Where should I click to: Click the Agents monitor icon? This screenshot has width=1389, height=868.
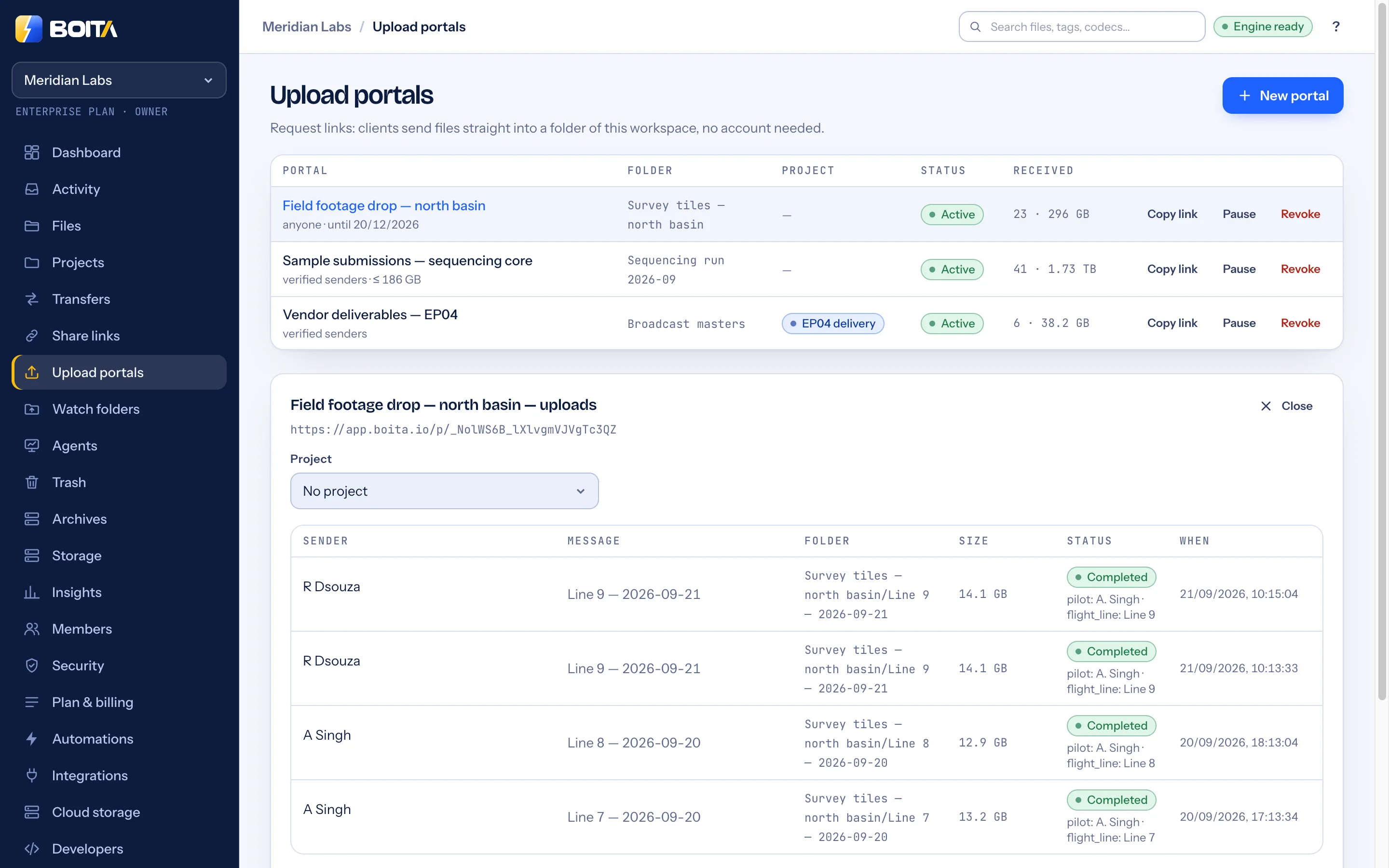pyautogui.click(x=31, y=446)
